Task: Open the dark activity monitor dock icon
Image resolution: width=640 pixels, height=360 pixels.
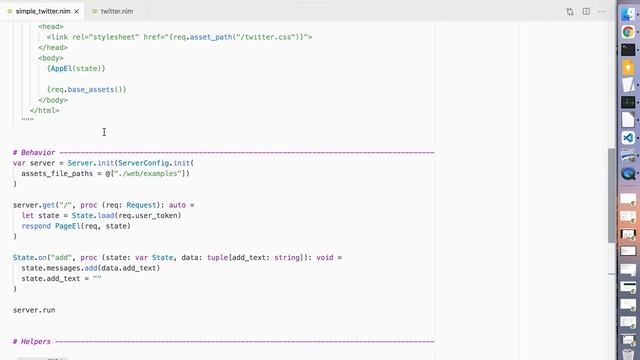Action: 628,102
